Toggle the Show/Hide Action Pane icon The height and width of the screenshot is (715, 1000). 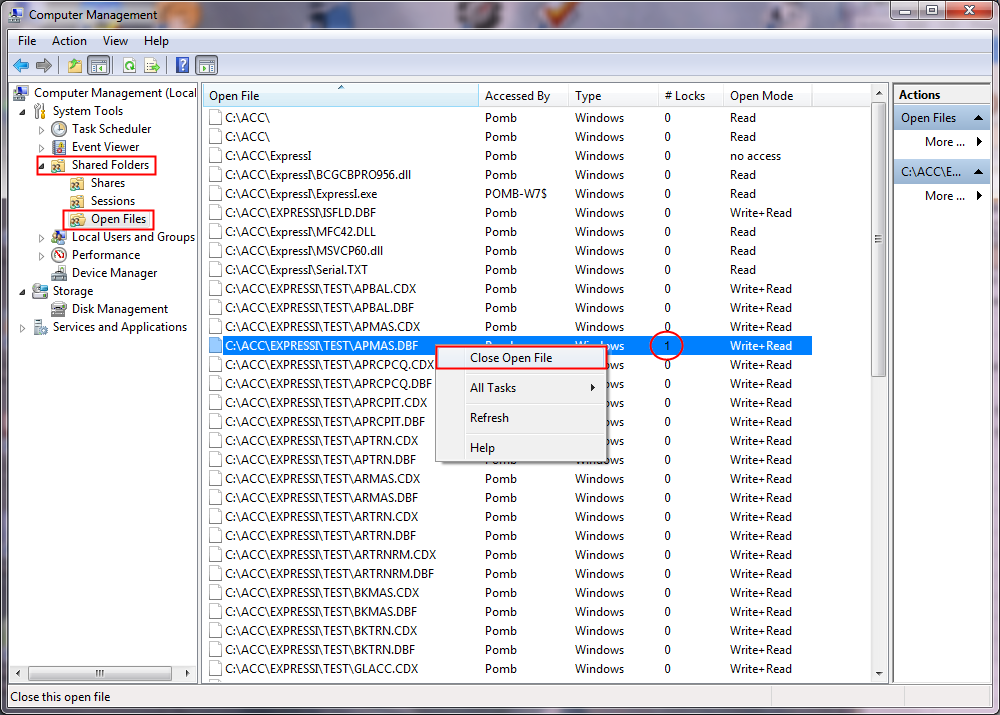click(206, 65)
